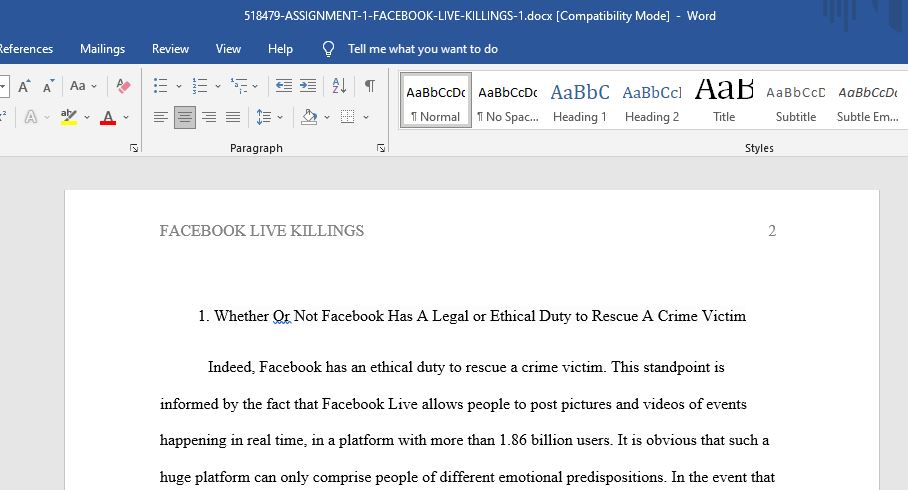
Task: Align text left
Action: click(x=160, y=118)
